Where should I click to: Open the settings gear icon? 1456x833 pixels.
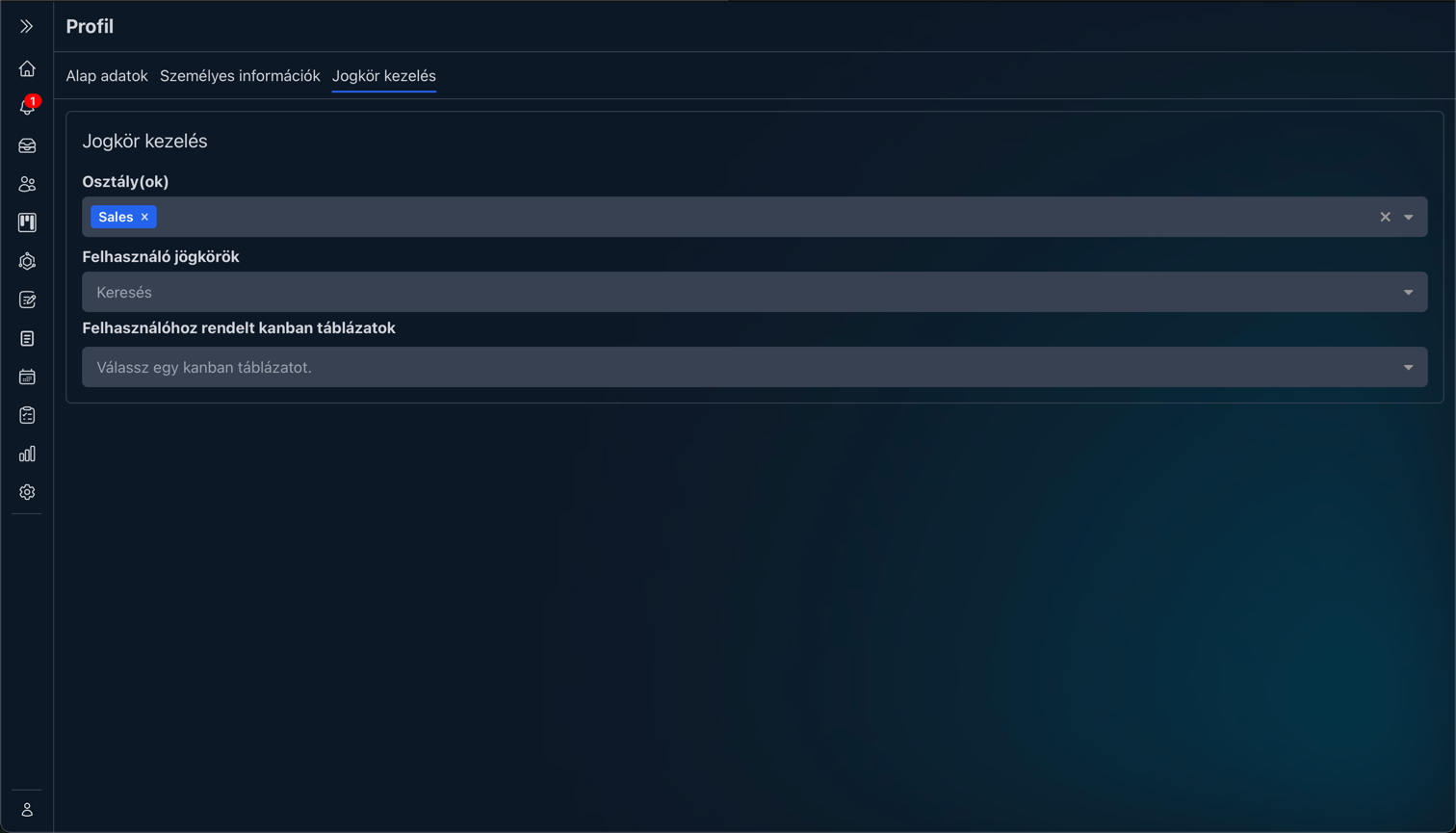pos(27,492)
